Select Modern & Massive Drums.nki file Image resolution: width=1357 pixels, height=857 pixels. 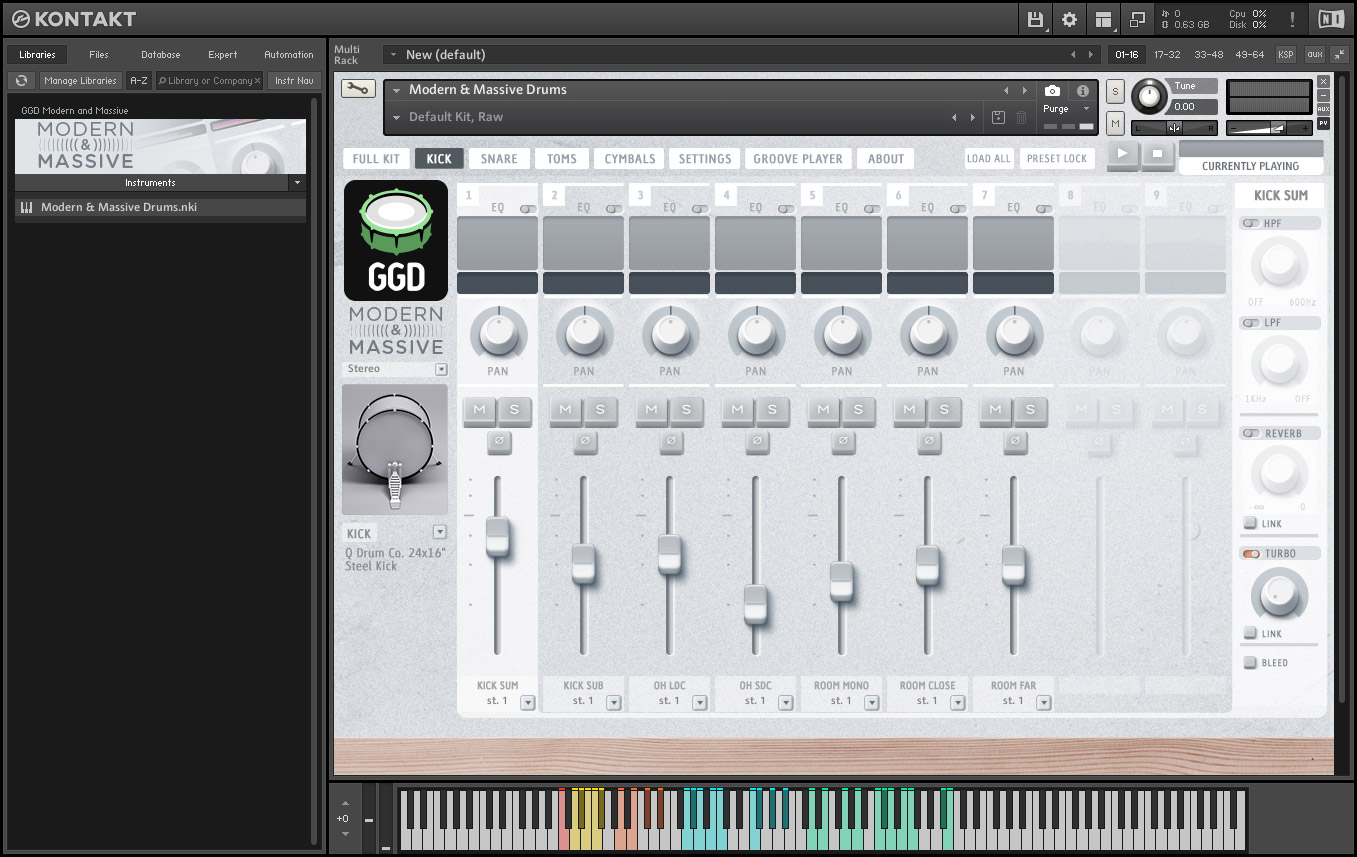(x=160, y=207)
